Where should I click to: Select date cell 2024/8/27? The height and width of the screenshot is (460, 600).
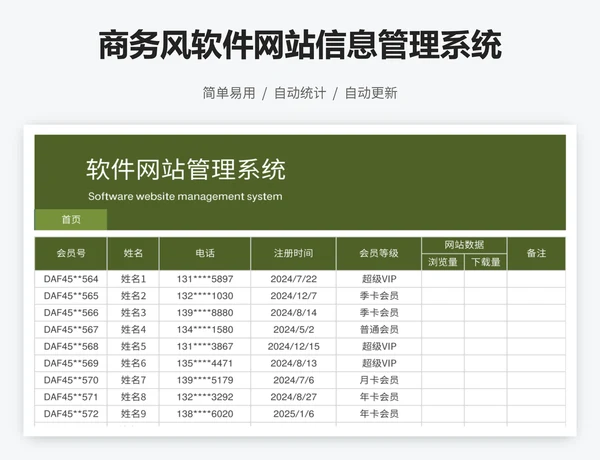pyautogui.click(x=293, y=397)
